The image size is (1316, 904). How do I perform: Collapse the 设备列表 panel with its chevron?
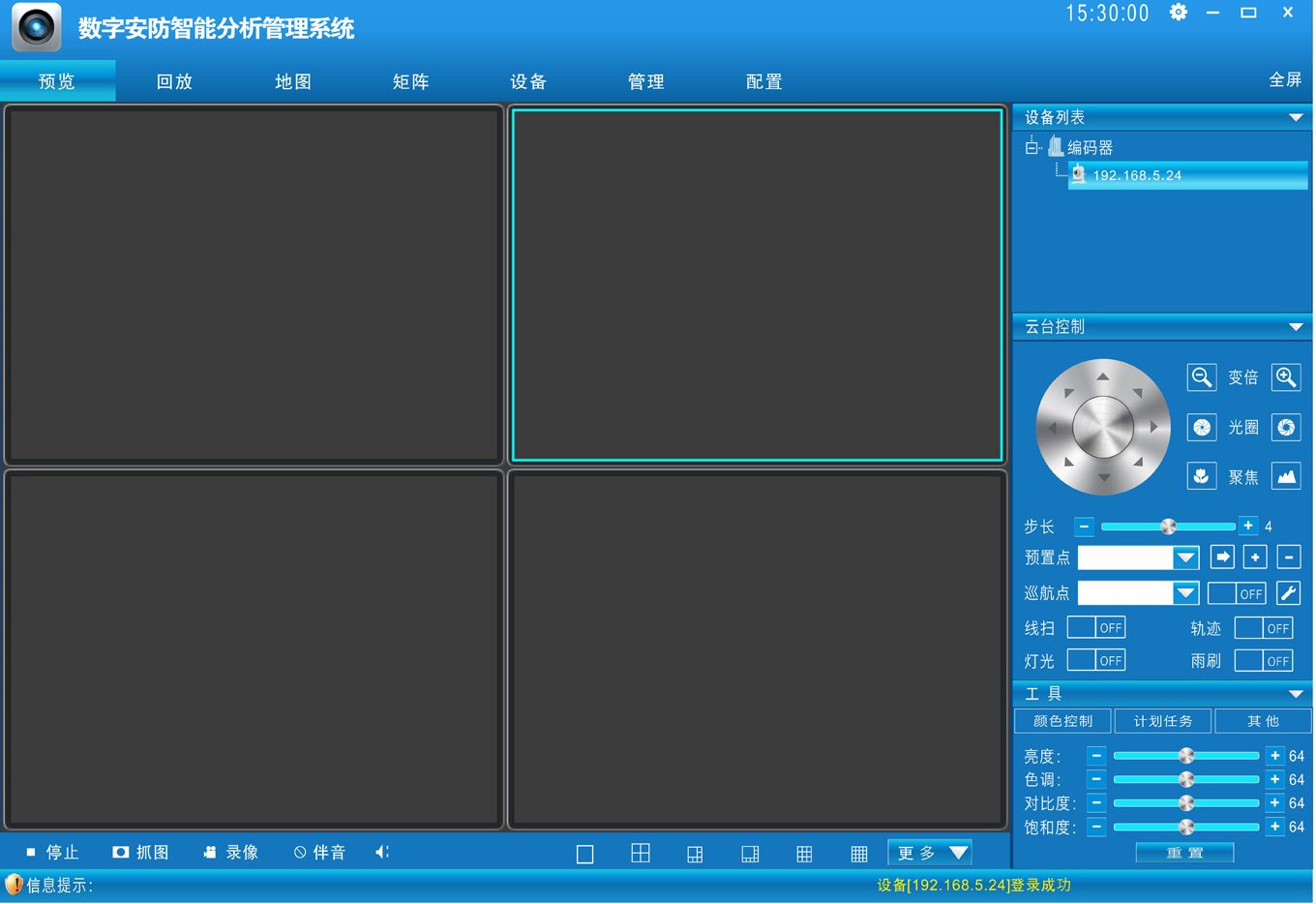coord(1296,117)
